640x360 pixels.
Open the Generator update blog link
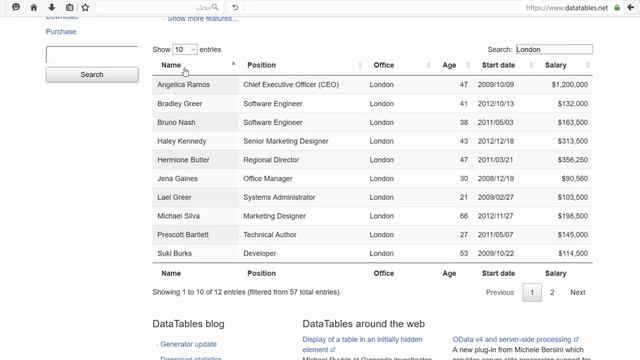tap(188, 344)
